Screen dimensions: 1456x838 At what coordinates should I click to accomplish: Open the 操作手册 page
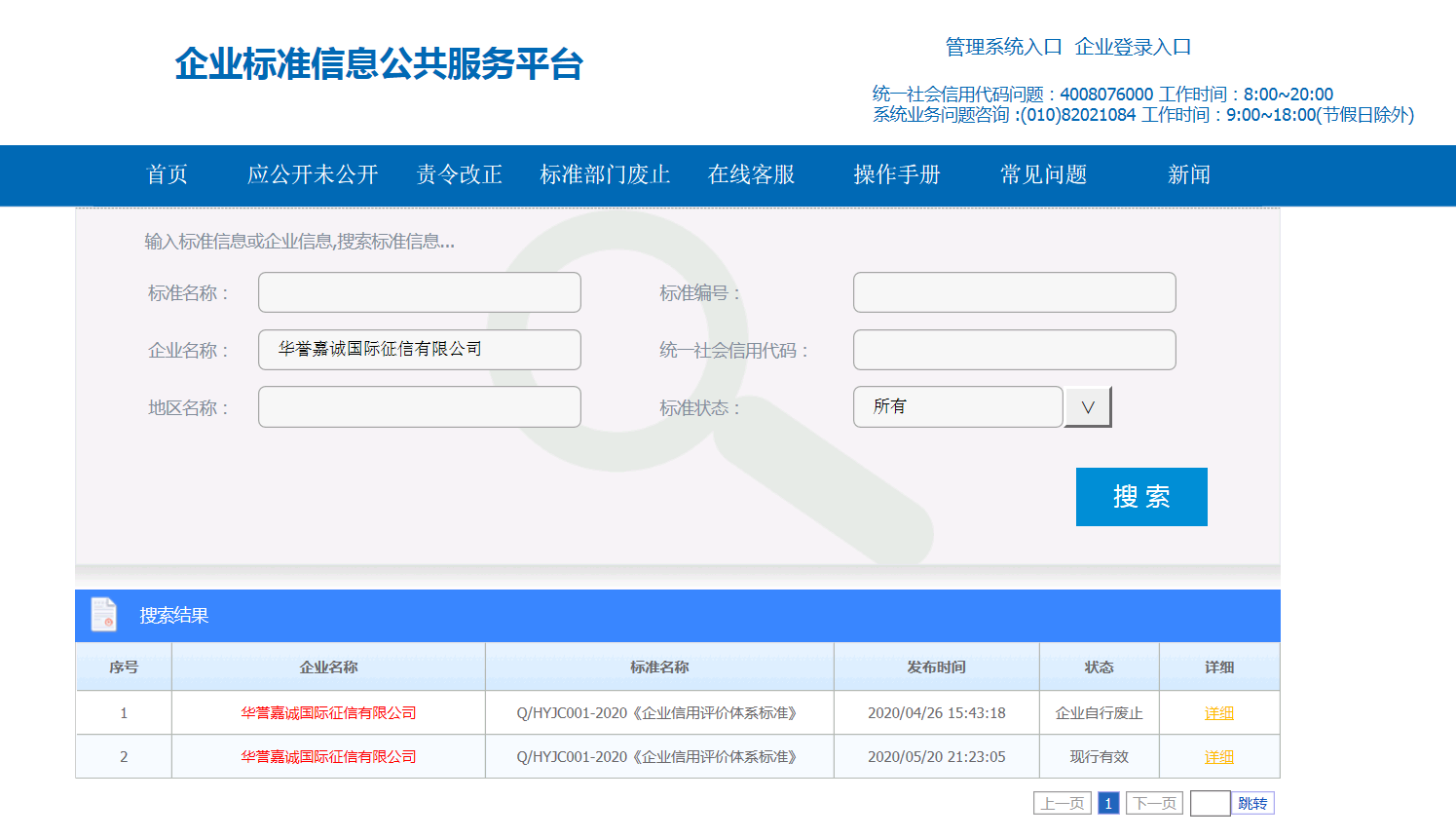pyautogui.click(x=897, y=175)
